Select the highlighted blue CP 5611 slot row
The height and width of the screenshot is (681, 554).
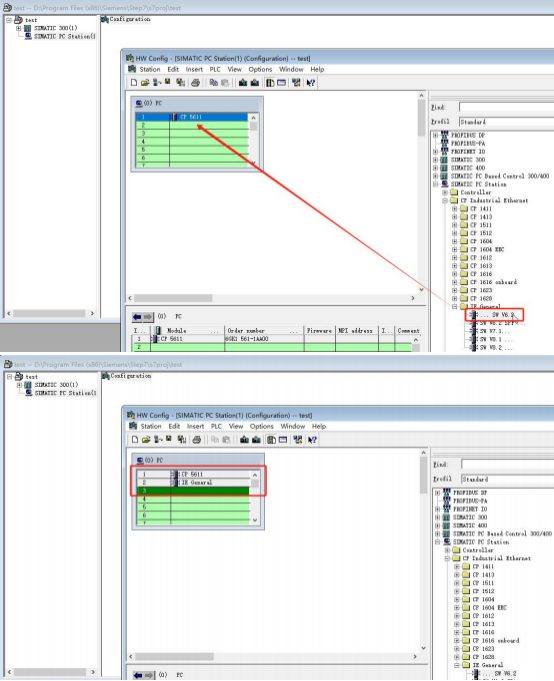tap(191, 117)
